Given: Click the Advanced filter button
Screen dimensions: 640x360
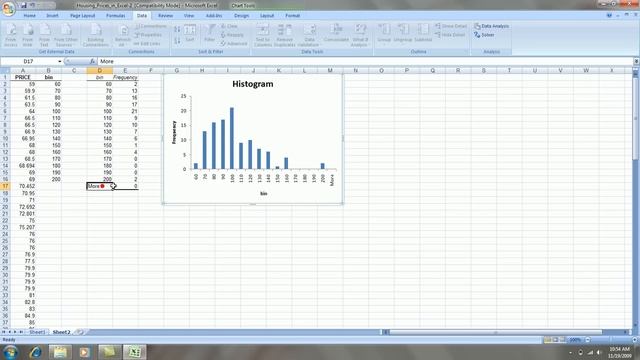Looking at the screenshot, I should pos(233,44).
